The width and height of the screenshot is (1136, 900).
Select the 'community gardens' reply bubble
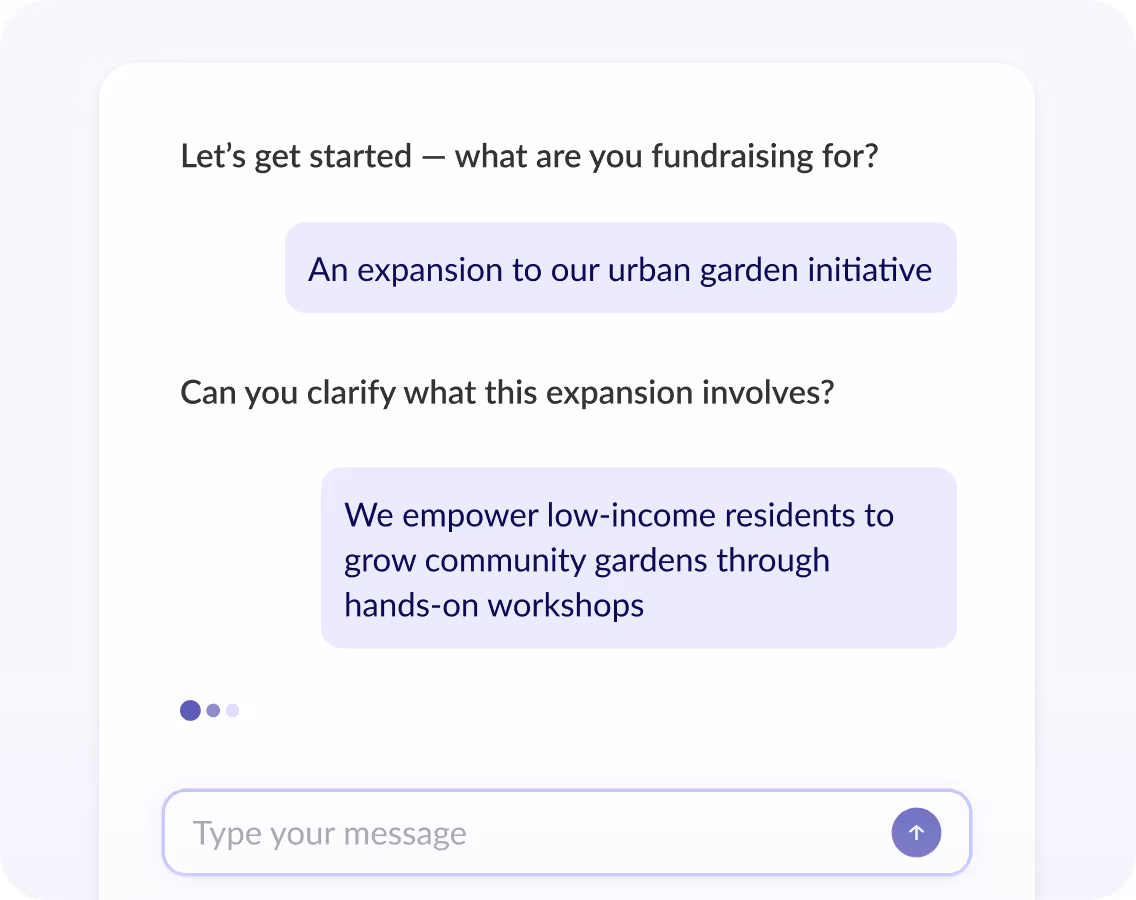pos(638,558)
